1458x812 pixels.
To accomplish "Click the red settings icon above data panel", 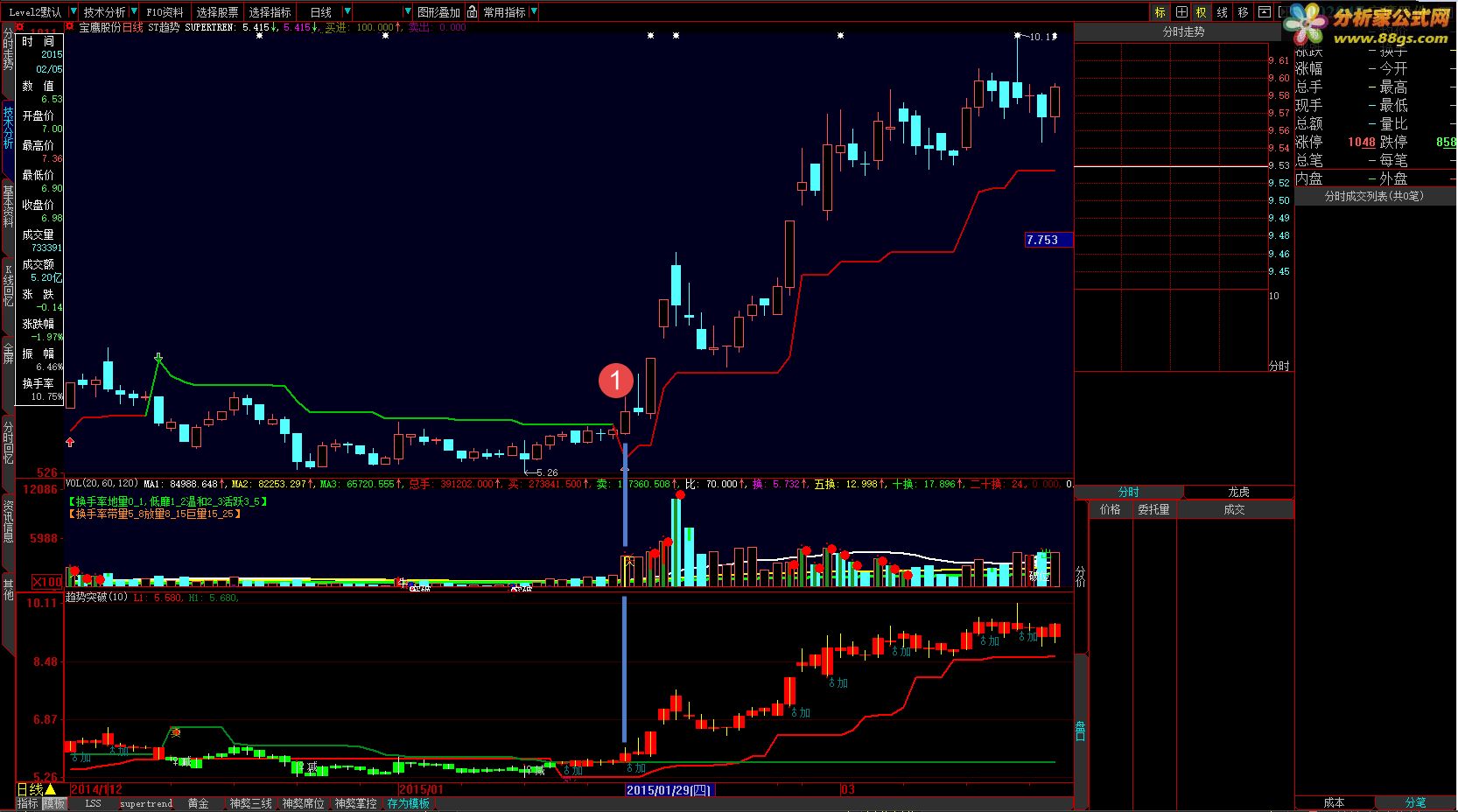I will (x=22, y=29).
